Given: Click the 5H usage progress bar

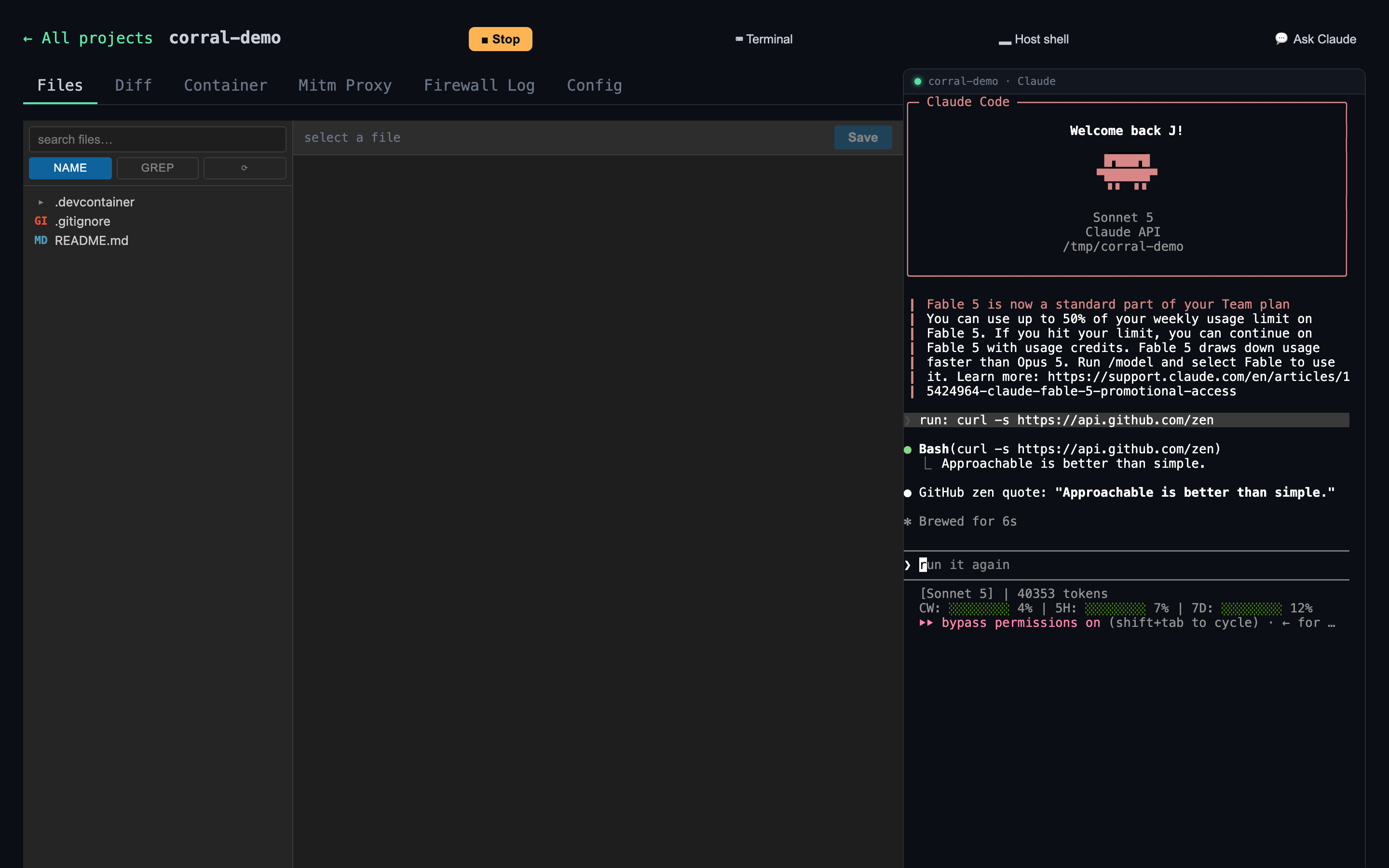Looking at the screenshot, I should click(x=1115, y=609).
